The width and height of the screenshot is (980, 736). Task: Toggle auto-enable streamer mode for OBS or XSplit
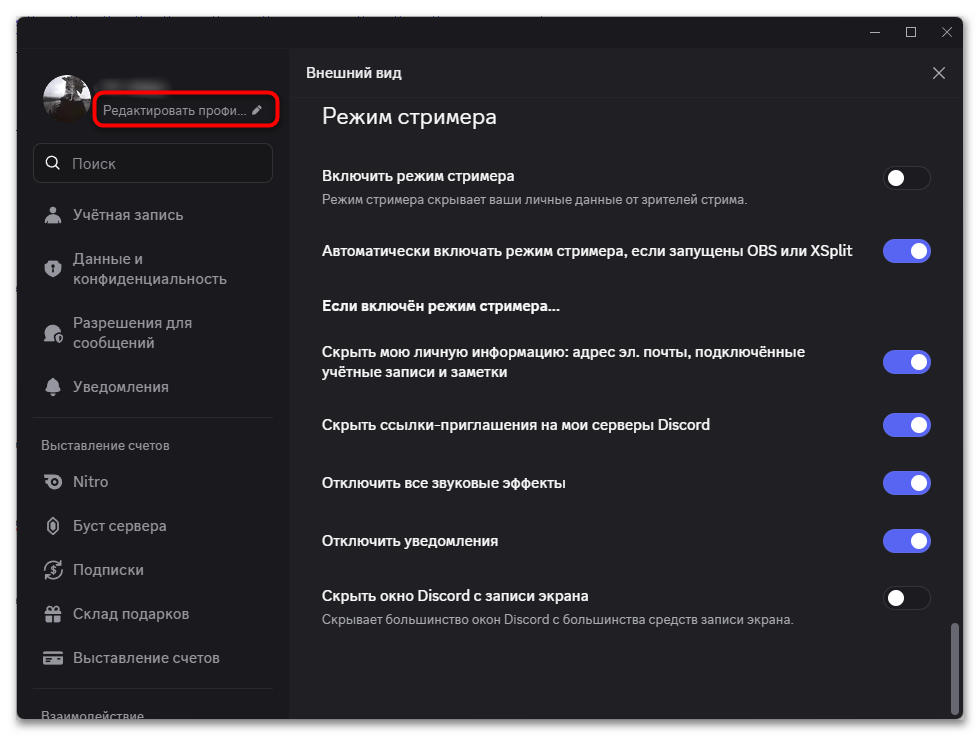(906, 251)
